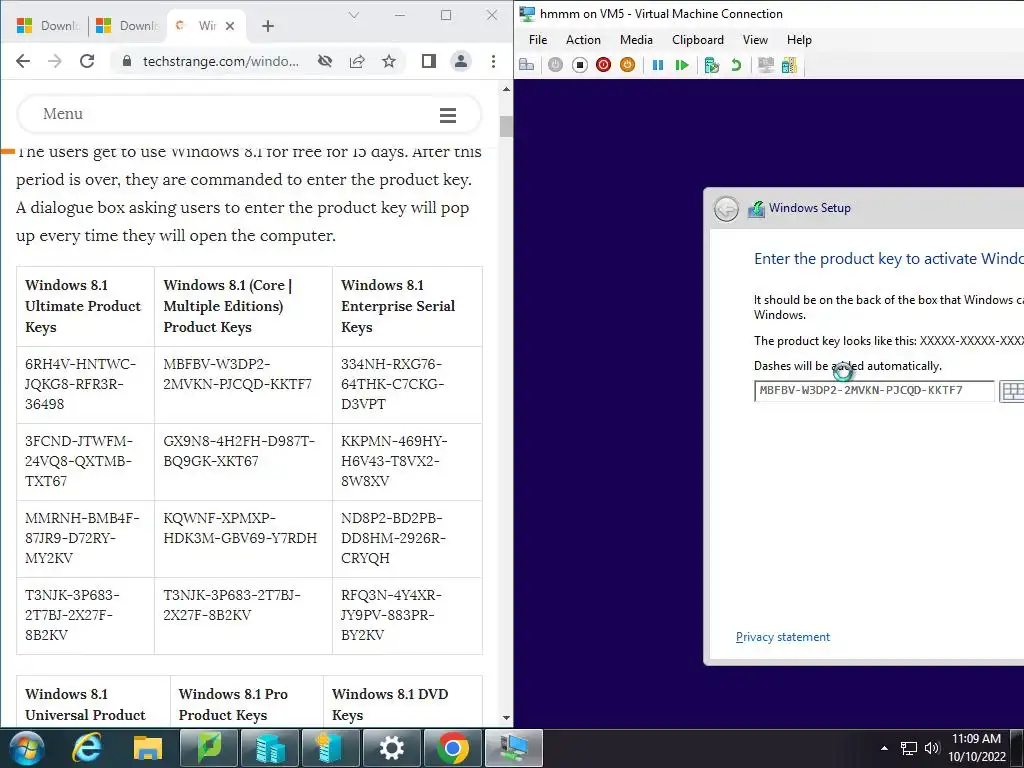Close the active Win browser tab
This screenshot has height=768, width=1024.
pyautogui.click(x=230, y=26)
